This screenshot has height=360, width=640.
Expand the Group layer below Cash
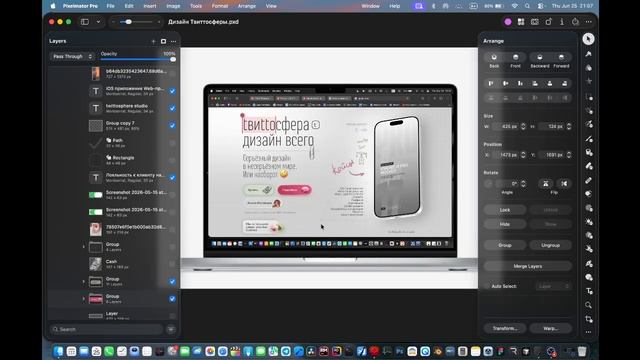pyautogui.click(x=84, y=281)
